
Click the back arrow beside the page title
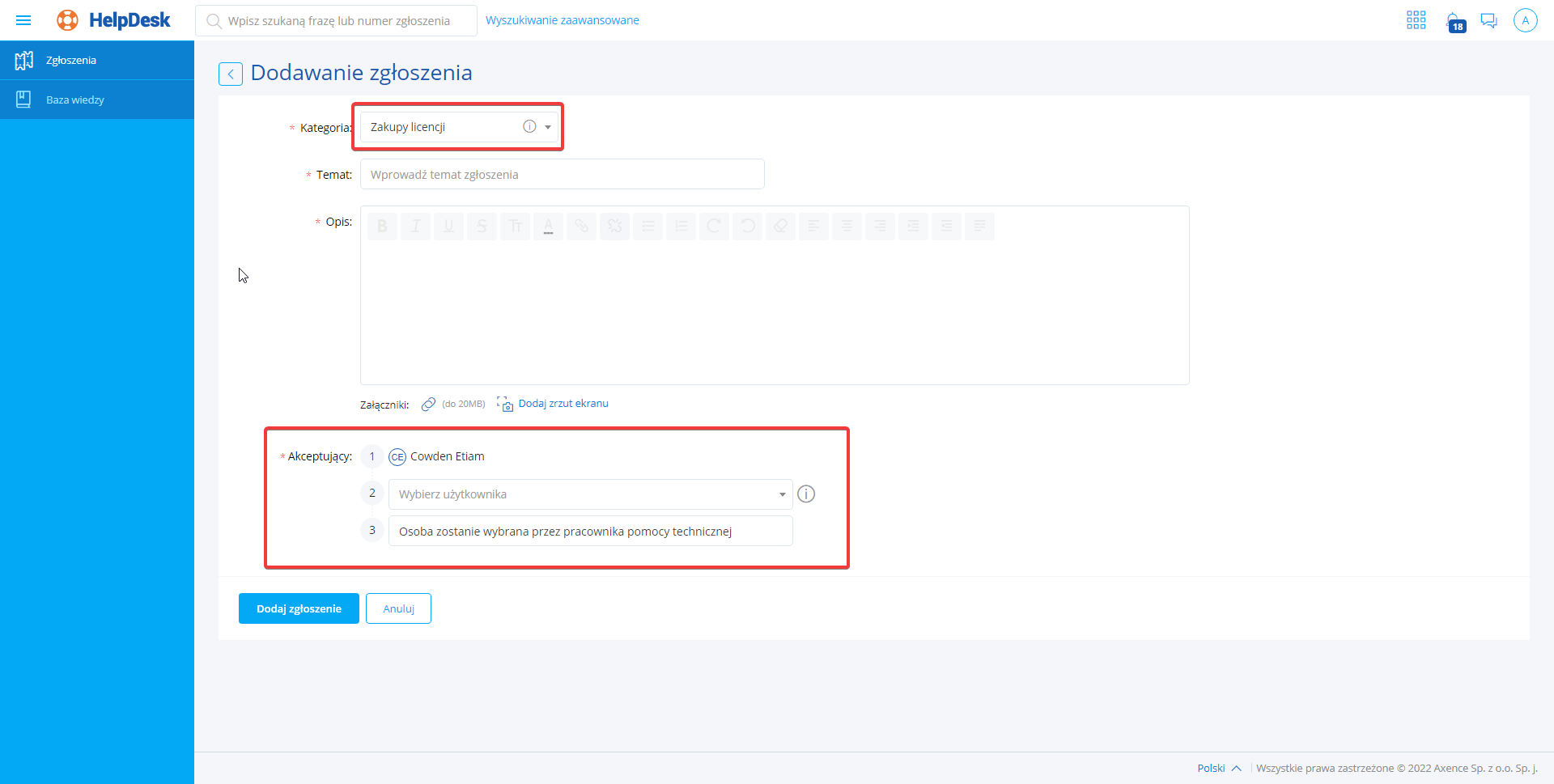point(231,74)
